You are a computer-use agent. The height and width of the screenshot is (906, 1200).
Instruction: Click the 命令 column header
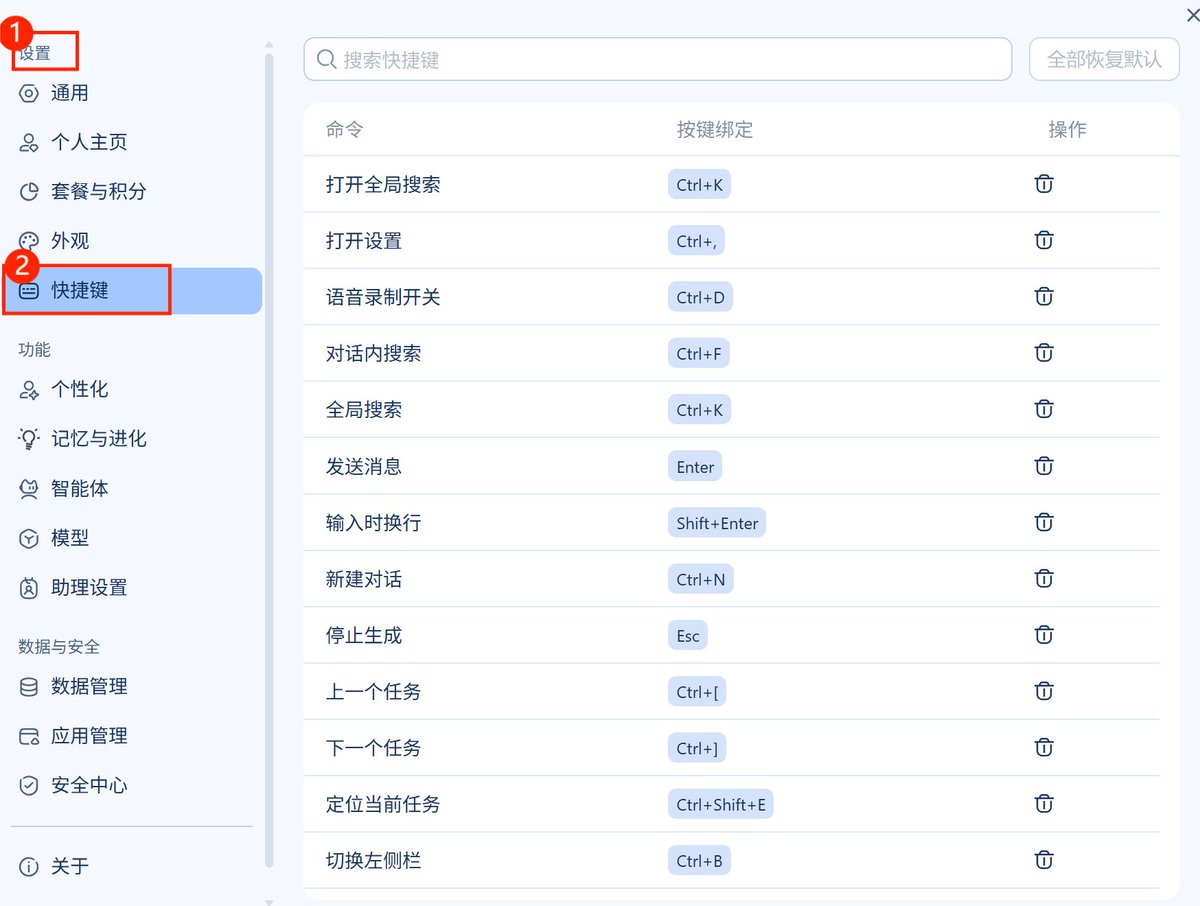pos(345,129)
